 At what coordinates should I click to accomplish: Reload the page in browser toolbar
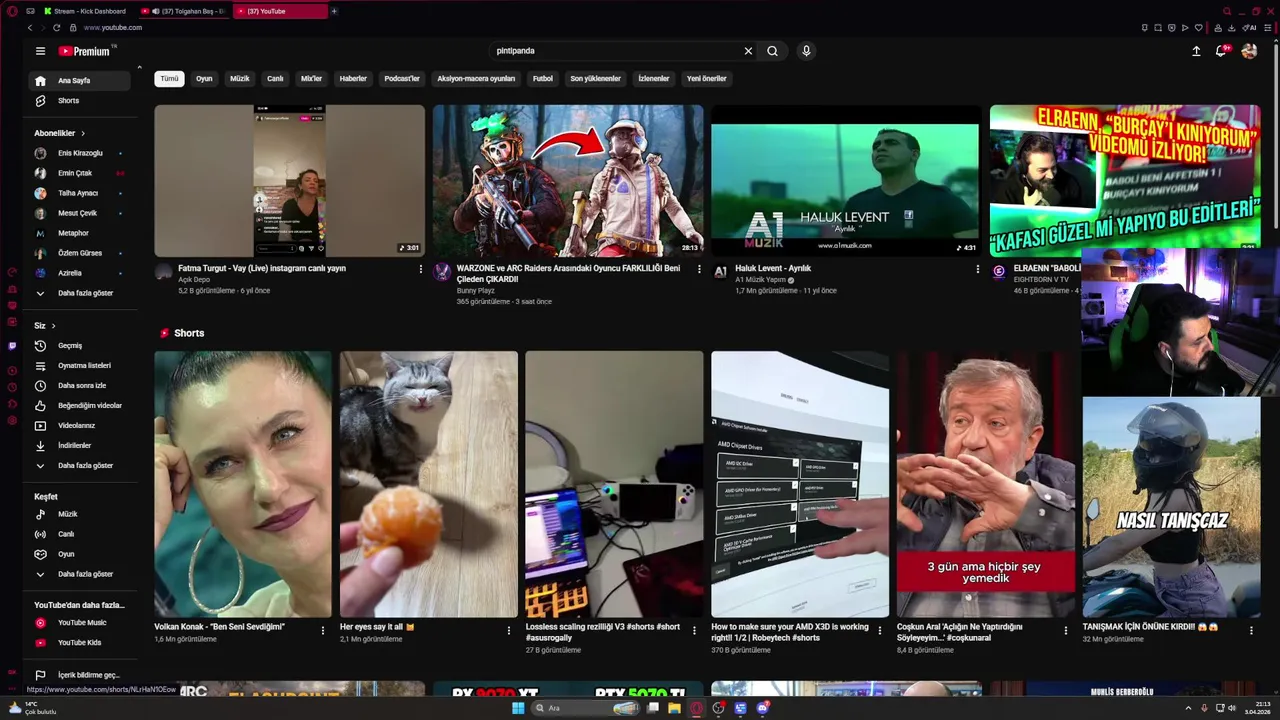tap(56, 28)
